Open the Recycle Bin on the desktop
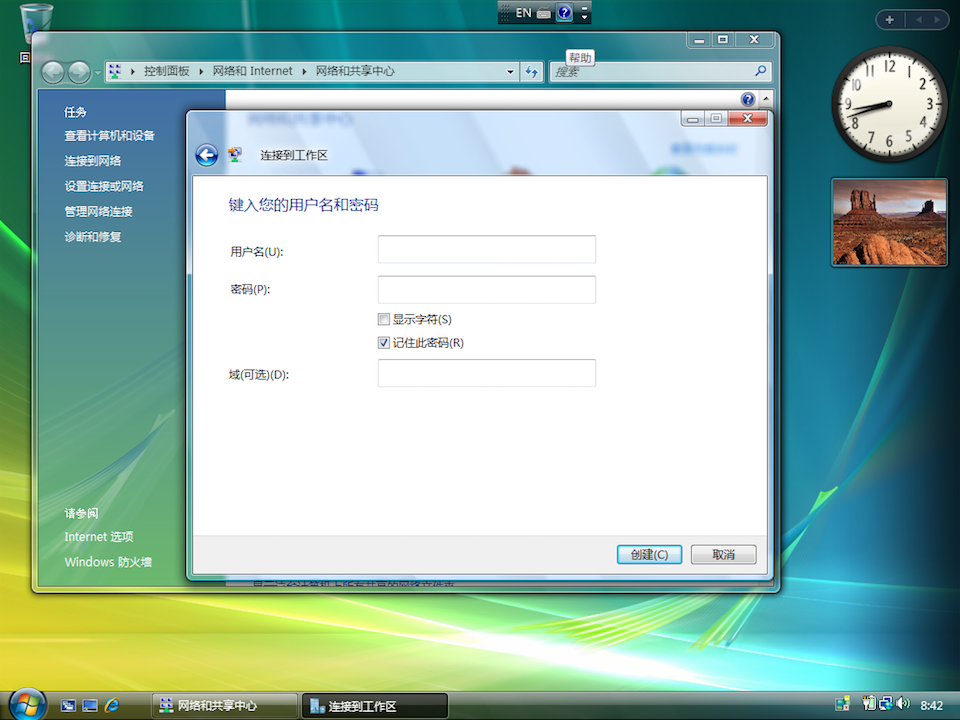960x720 pixels. pyautogui.click(x=36, y=23)
